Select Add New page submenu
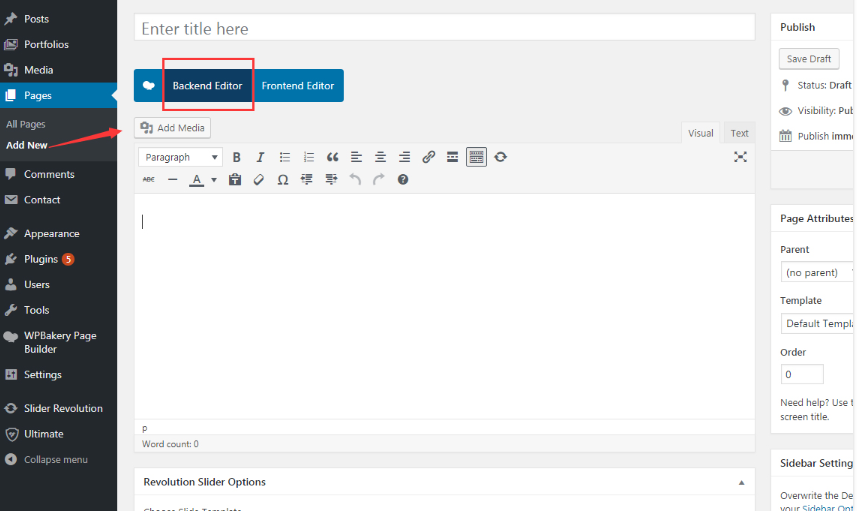Viewport: 859px width, 511px height. click(x=26, y=145)
